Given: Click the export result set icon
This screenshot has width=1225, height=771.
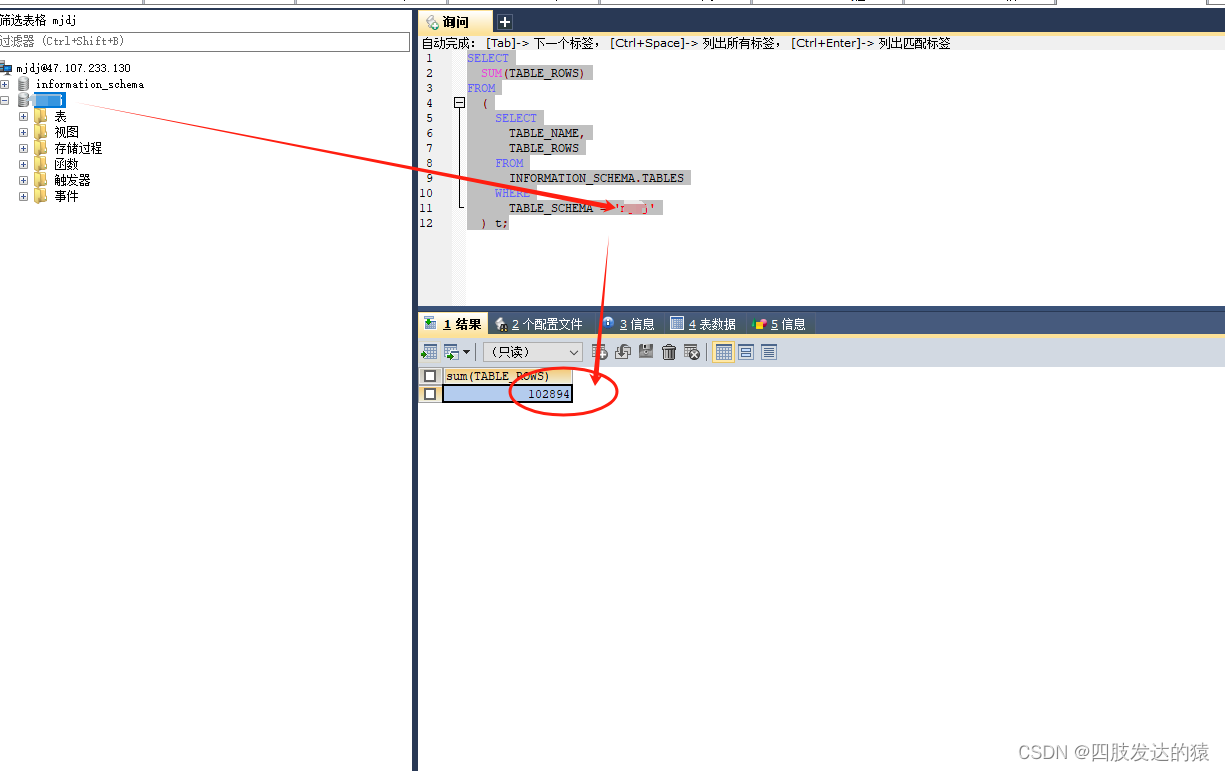Looking at the screenshot, I should (x=429, y=352).
